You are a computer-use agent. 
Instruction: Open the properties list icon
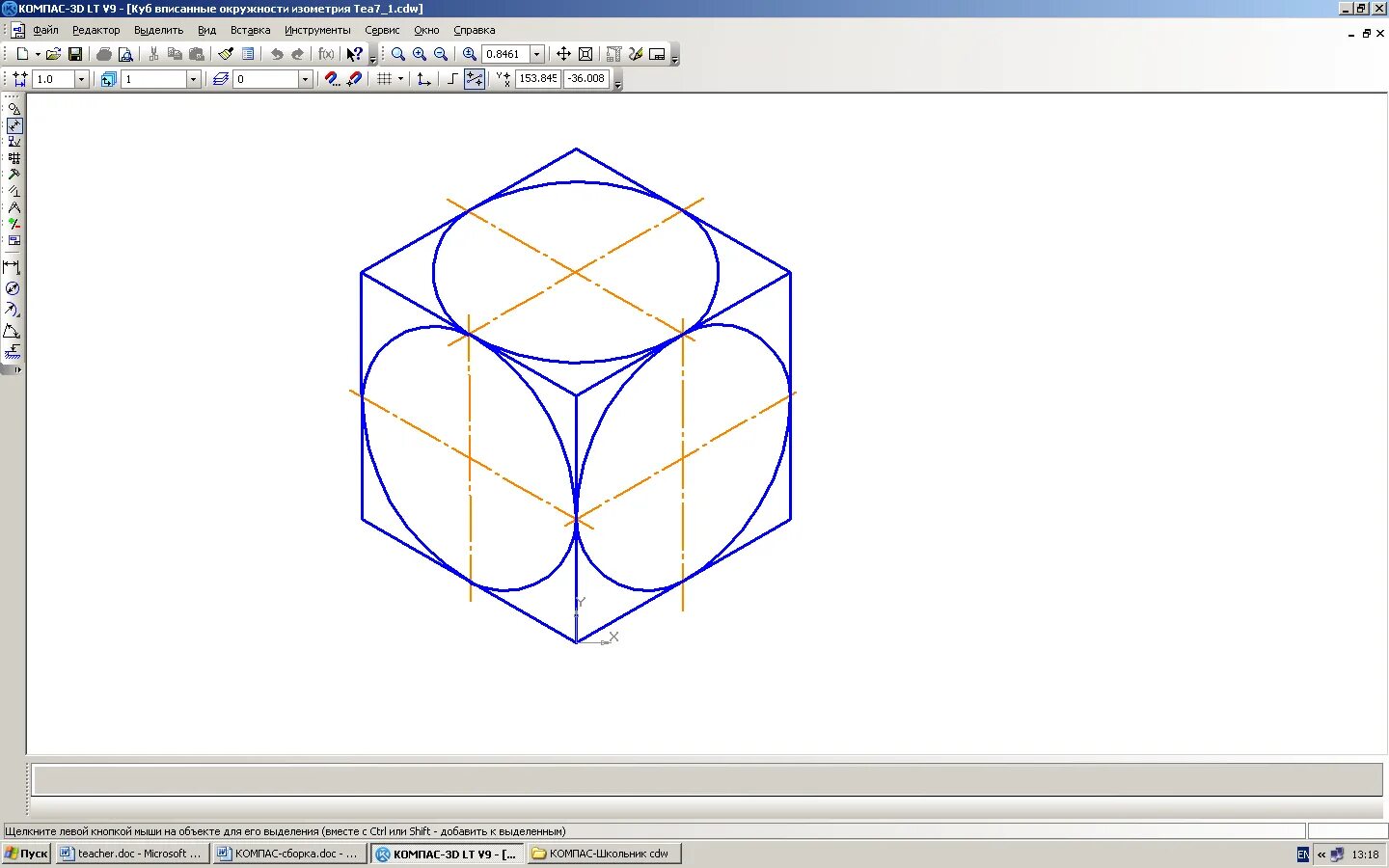coord(248,54)
